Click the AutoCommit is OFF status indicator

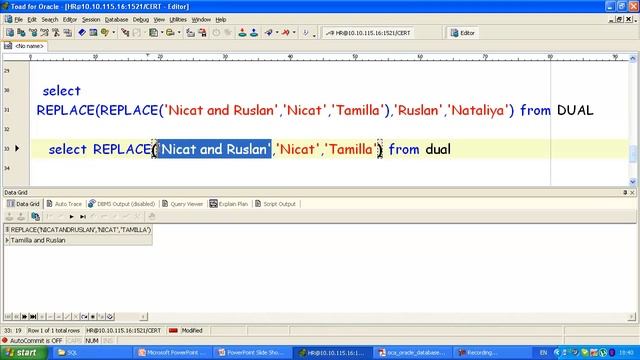32,340
